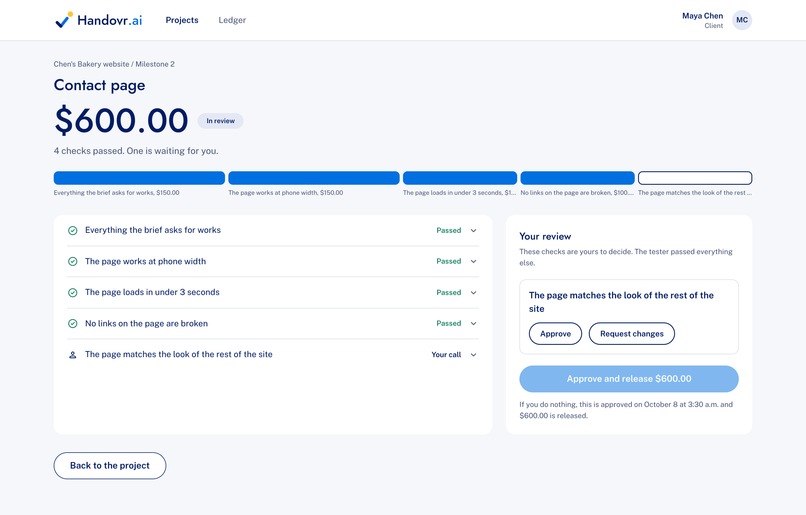Click the 'Your call' status label
806x515 pixels.
point(446,355)
